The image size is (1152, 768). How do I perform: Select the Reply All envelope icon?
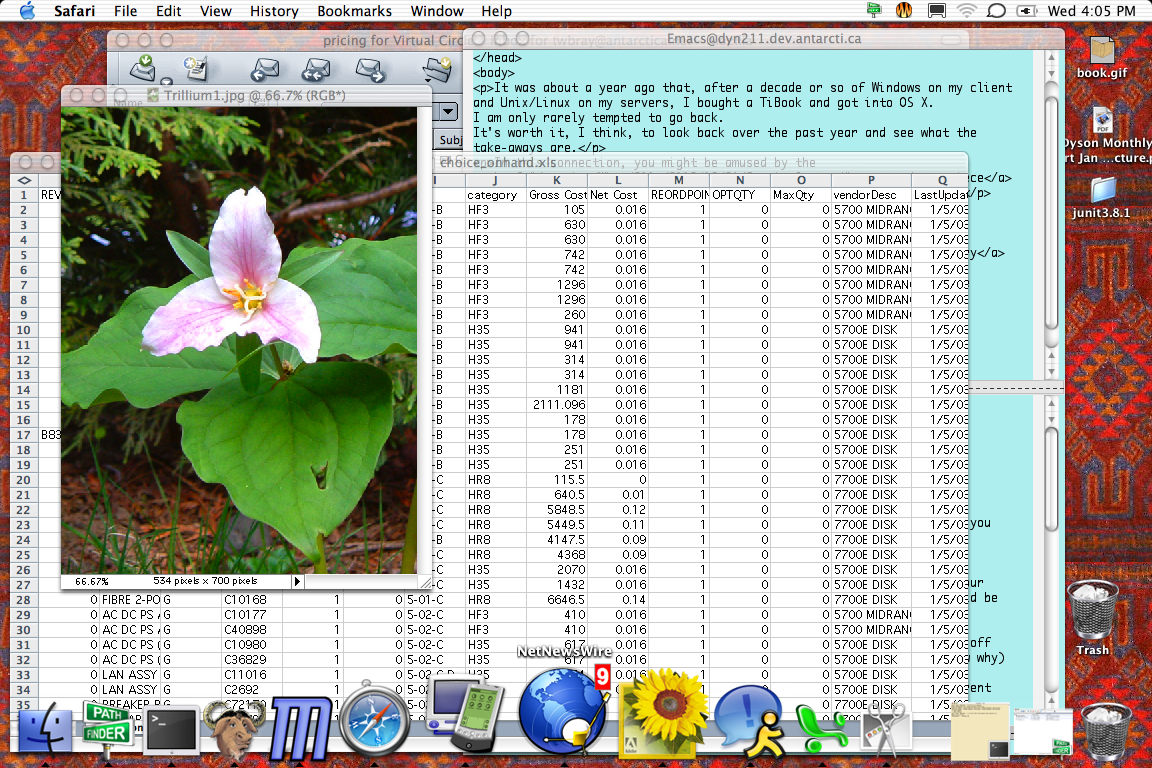pyautogui.click(x=315, y=71)
